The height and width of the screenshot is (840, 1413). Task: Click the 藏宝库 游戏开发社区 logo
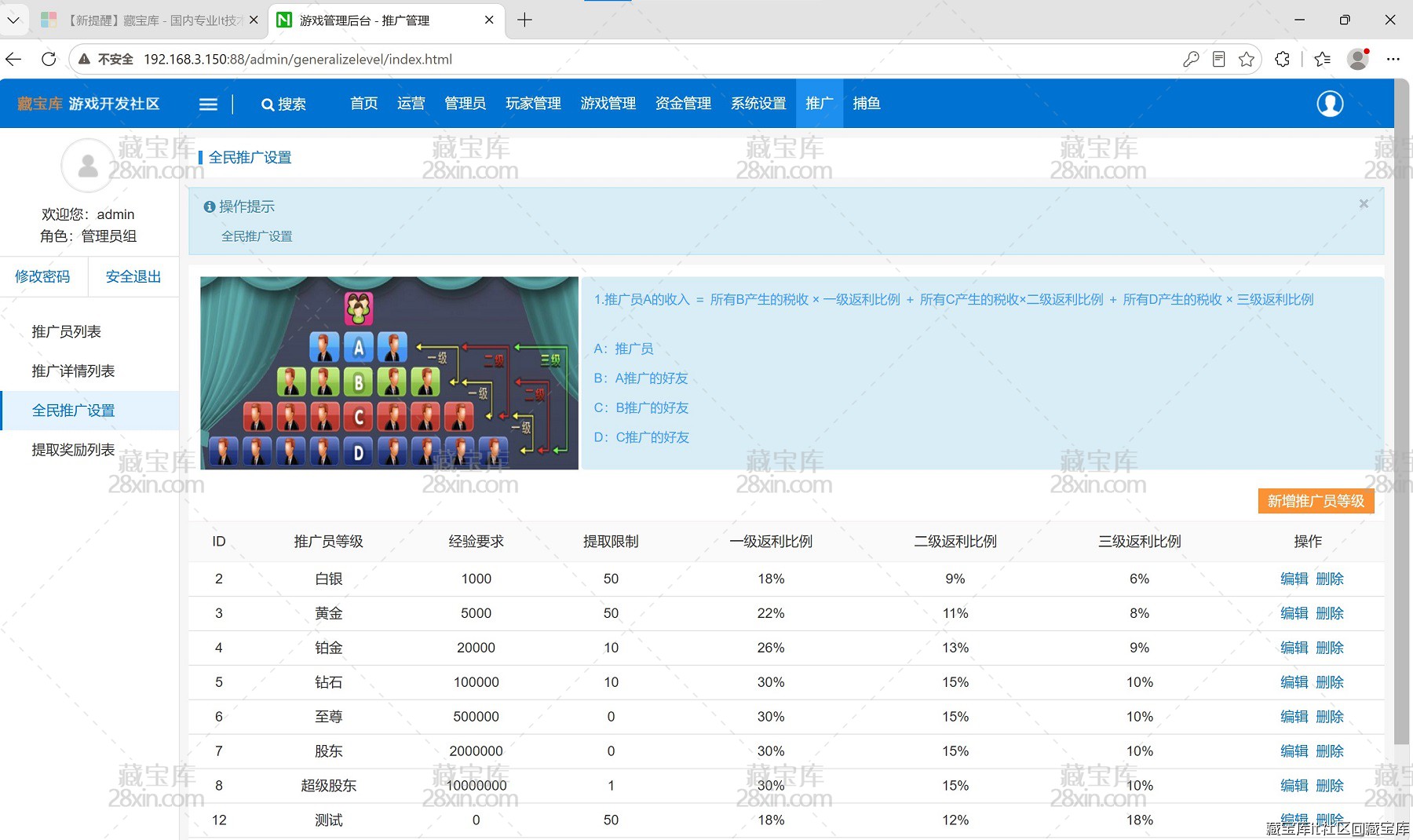(89, 104)
